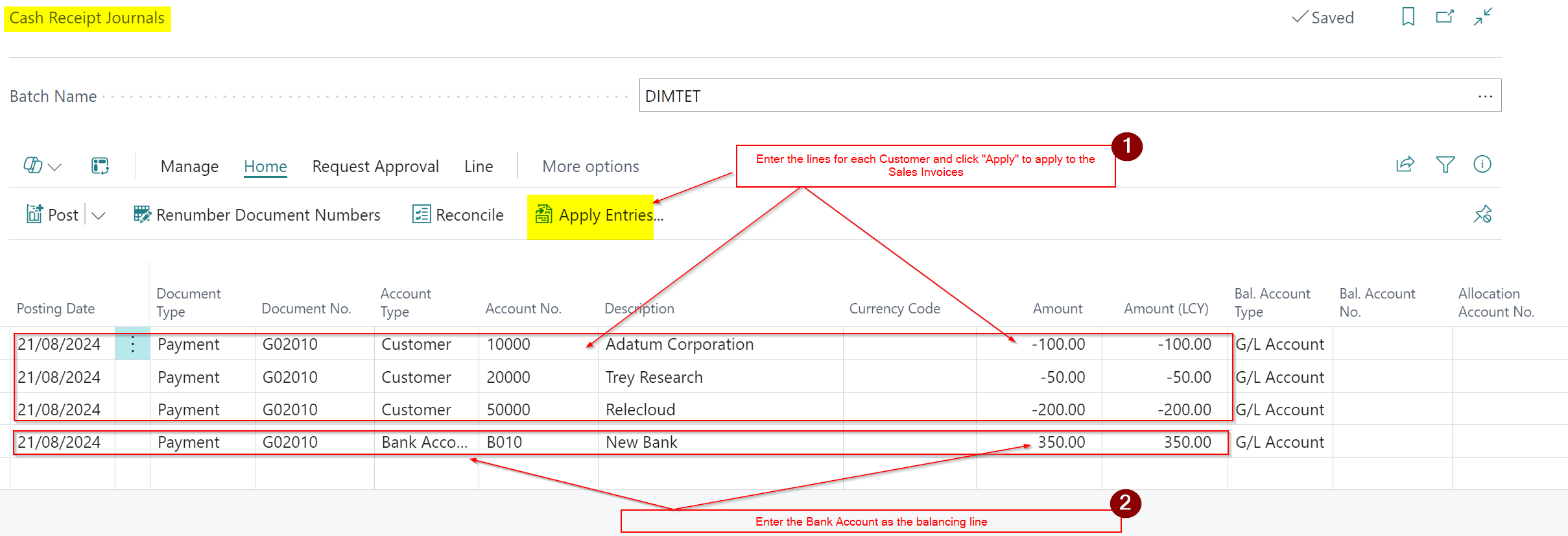The image size is (1568, 536).
Task: Open the filter pane funnel icon
Action: coord(1445,165)
